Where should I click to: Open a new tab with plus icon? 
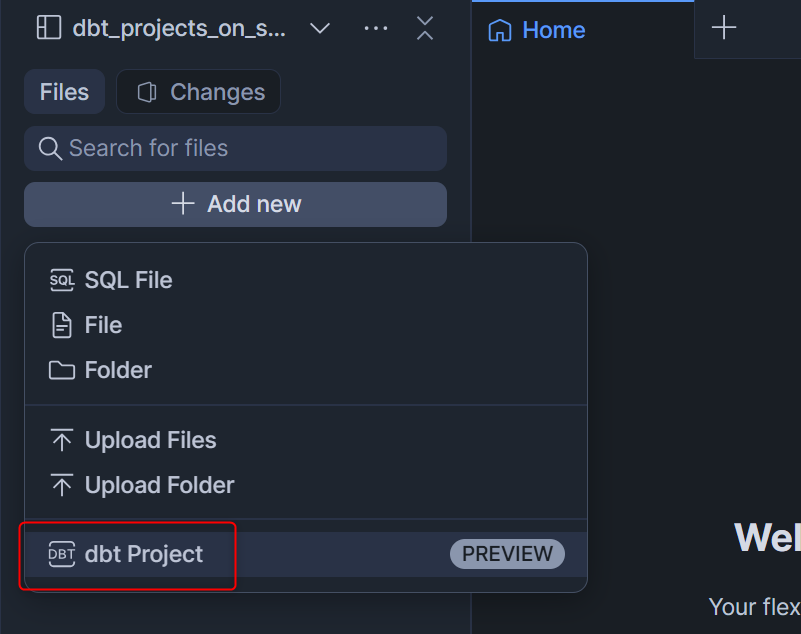tap(723, 28)
